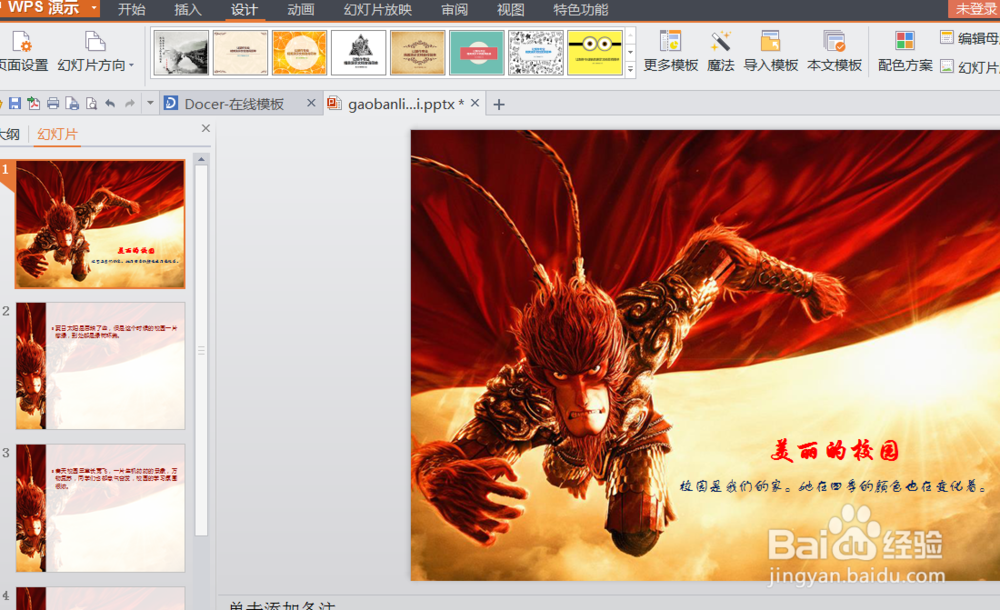This screenshot has width=1000, height=610.
Task: Open 页面设置 page setup
Action: 22,51
